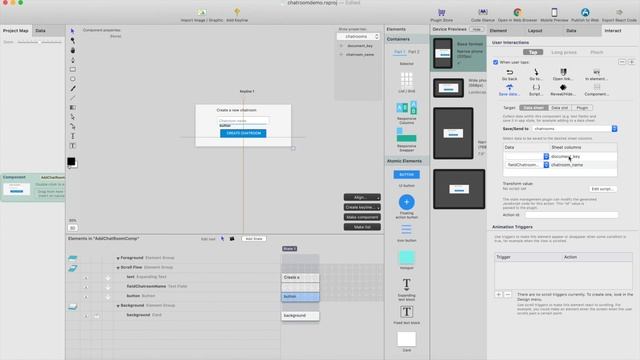Collapse the Foreground element group

point(118,258)
